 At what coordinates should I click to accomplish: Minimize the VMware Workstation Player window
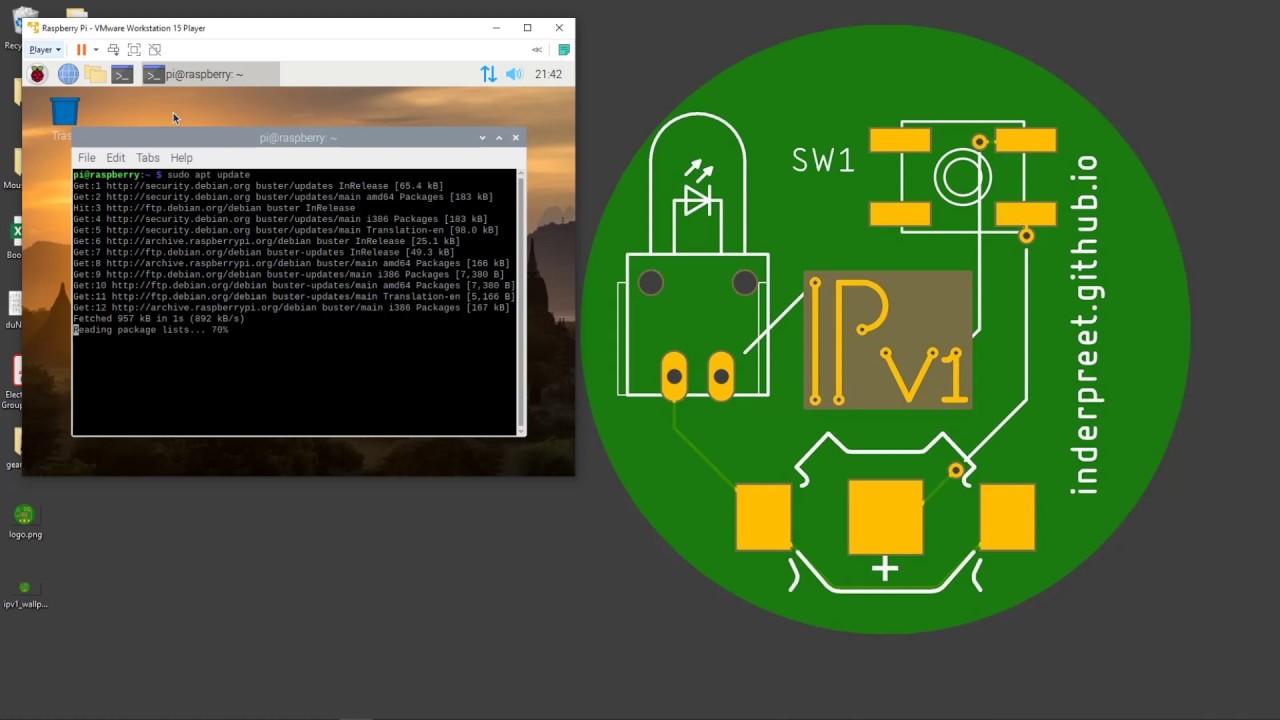pyautogui.click(x=496, y=28)
